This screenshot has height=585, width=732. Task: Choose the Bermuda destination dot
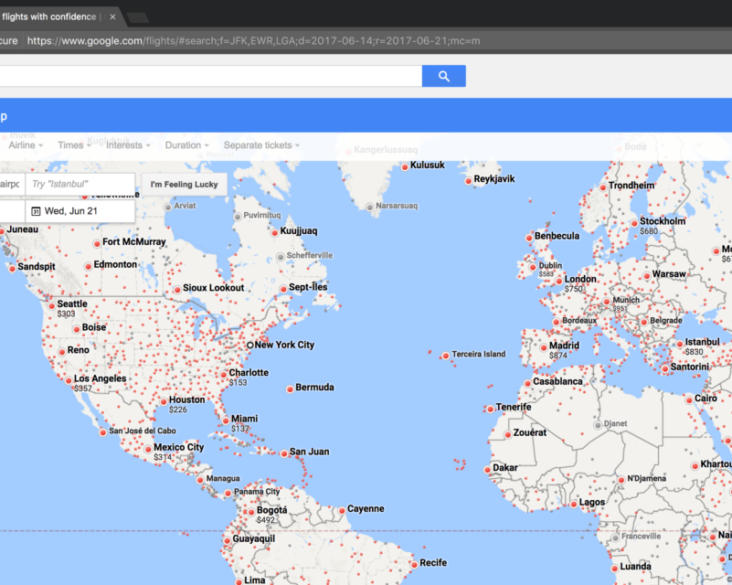click(x=290, y=389)
